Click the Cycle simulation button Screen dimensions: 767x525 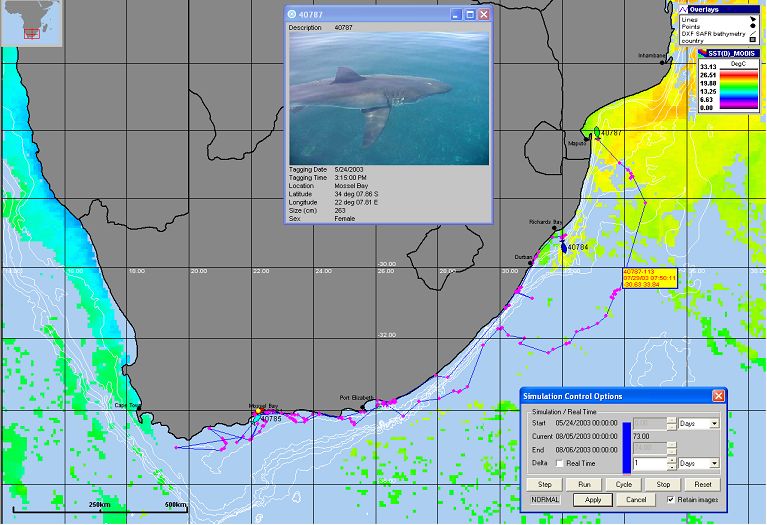click(x=621, y=483)
